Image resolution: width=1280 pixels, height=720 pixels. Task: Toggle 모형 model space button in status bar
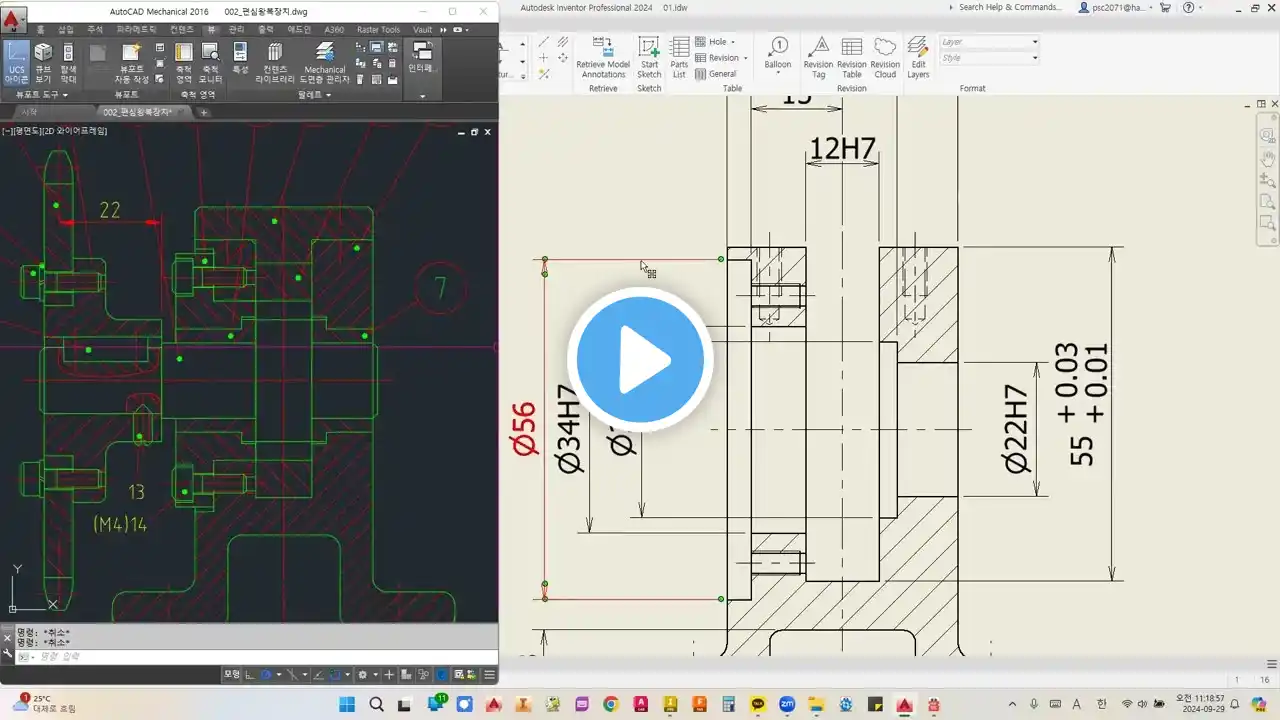tap(232, 675)
